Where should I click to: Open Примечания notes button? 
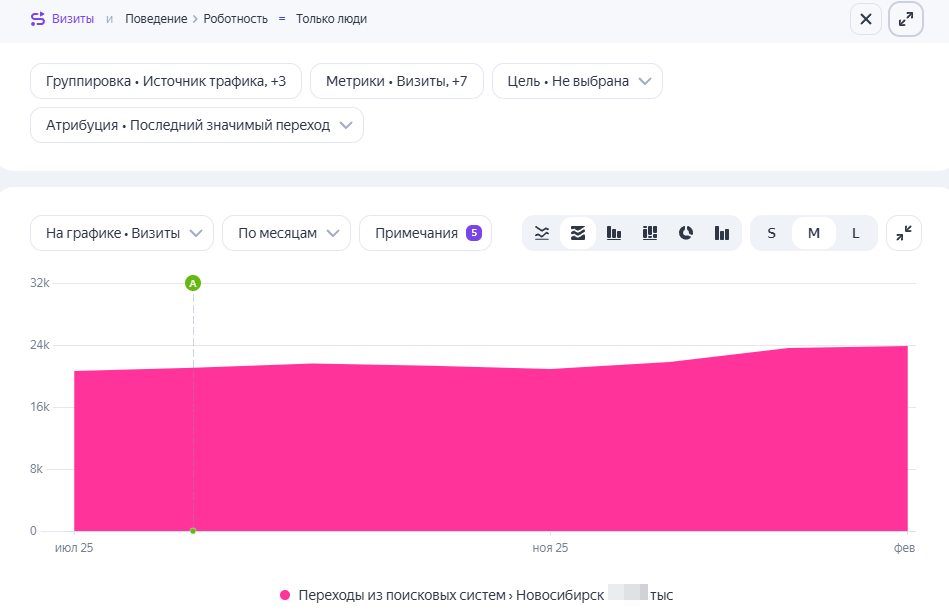(x=425, y=233)
